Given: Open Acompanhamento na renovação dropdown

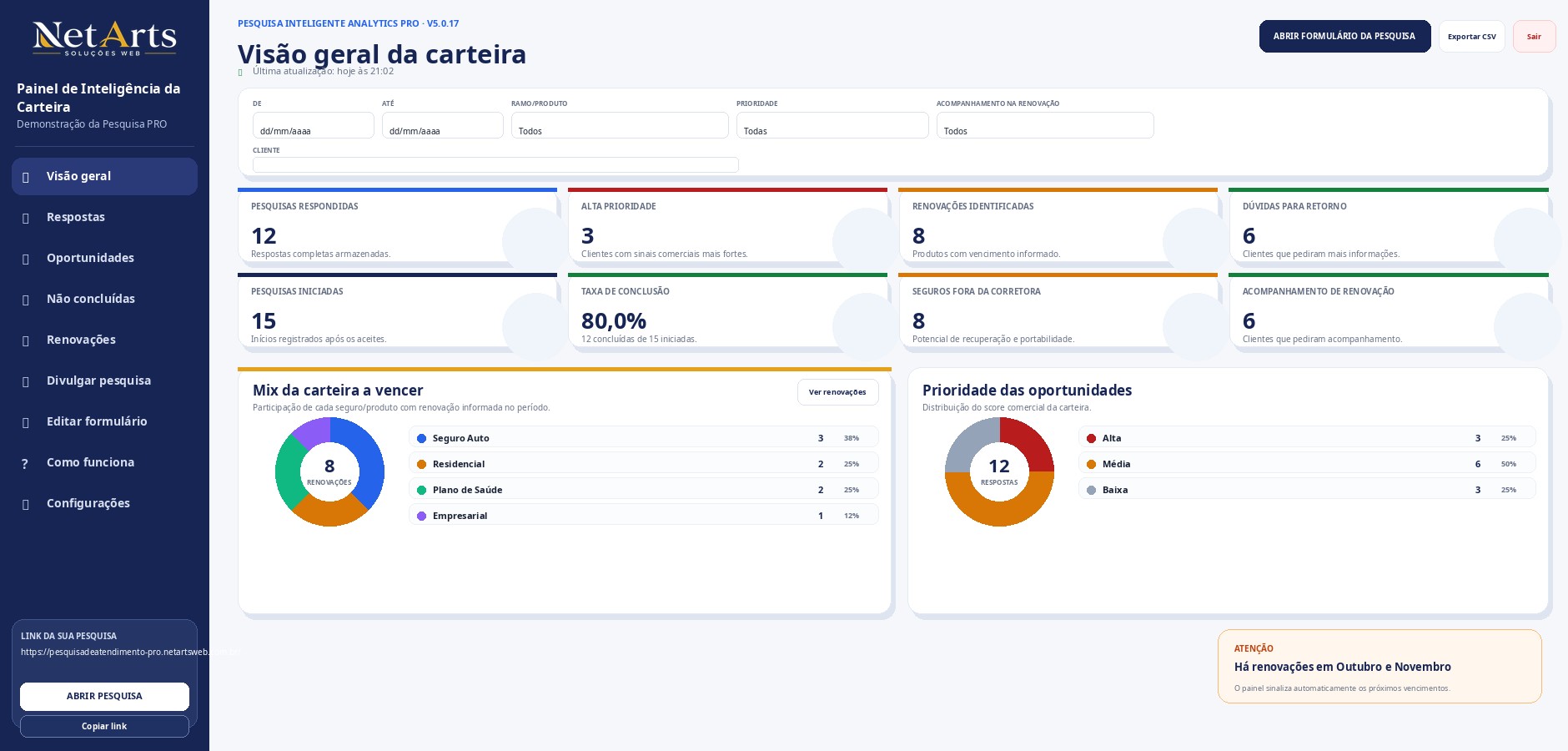Looking at the screenshot, I should point(1045,125).
